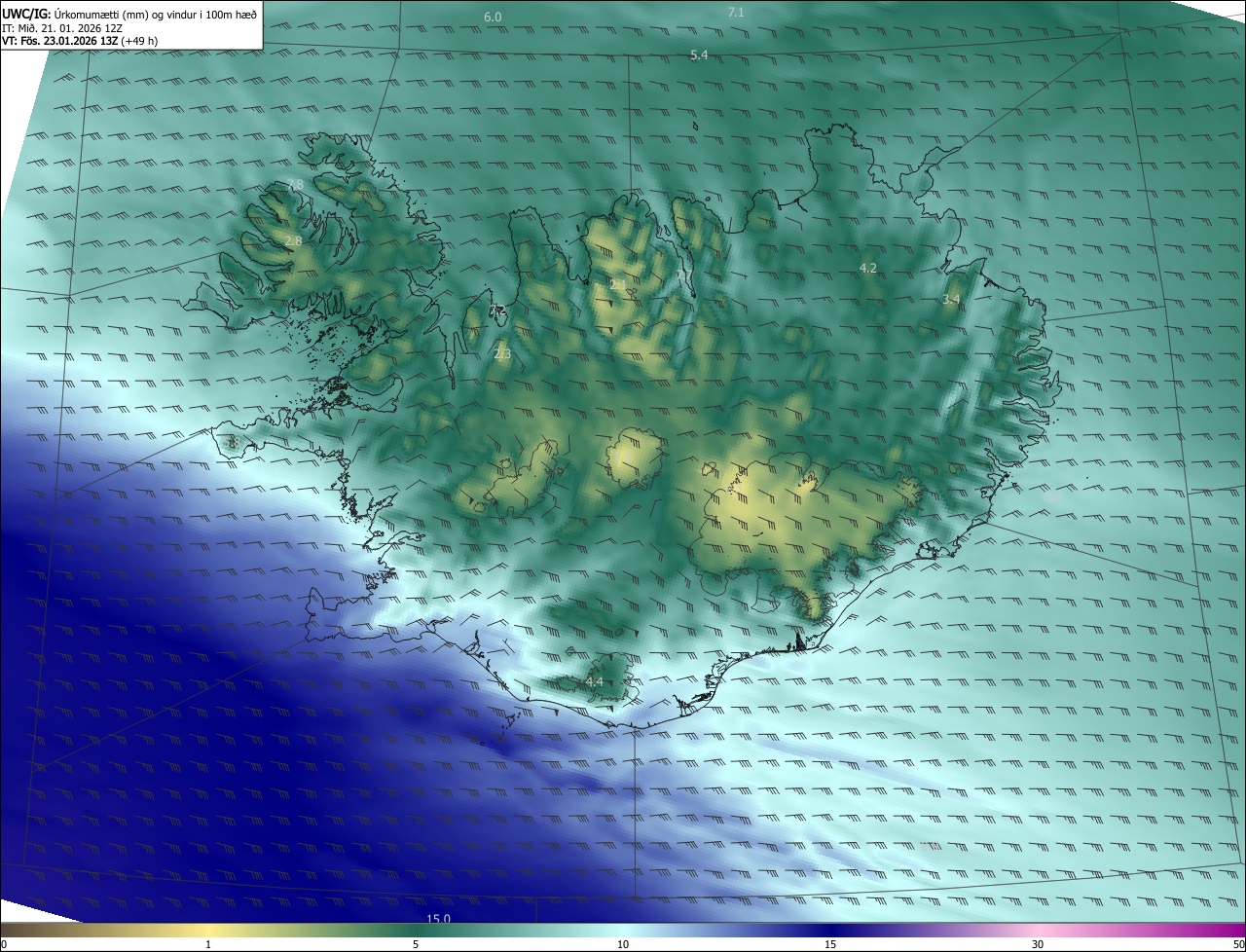The width and height of the screenshot is (1246, 952).
Task: Click the 1 tick label on the color scale
Action: [x=208, y=944]
